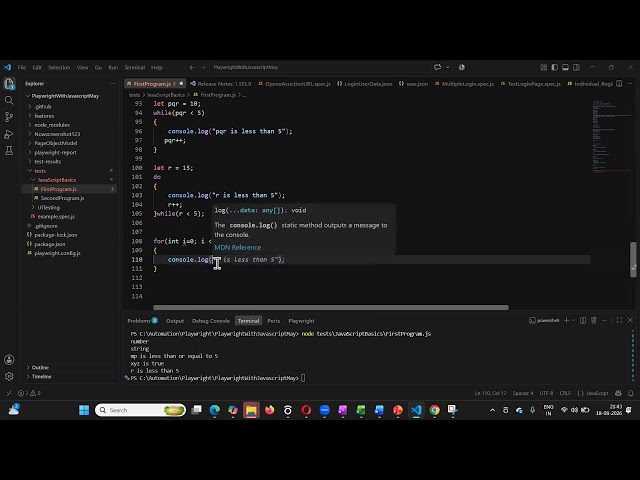Go back using the navigation arrow
The image size is (640, 480).
(x=192, y=67)
